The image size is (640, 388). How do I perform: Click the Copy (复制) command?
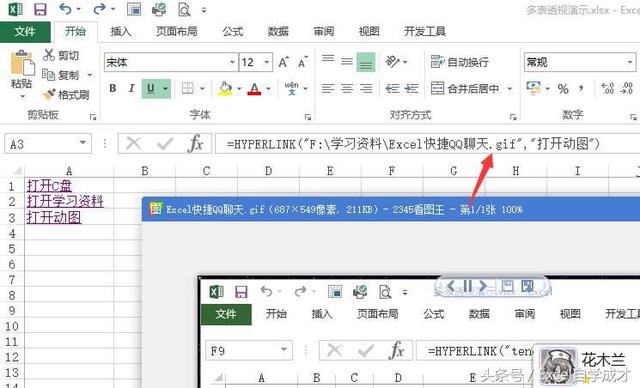(61, 75)
